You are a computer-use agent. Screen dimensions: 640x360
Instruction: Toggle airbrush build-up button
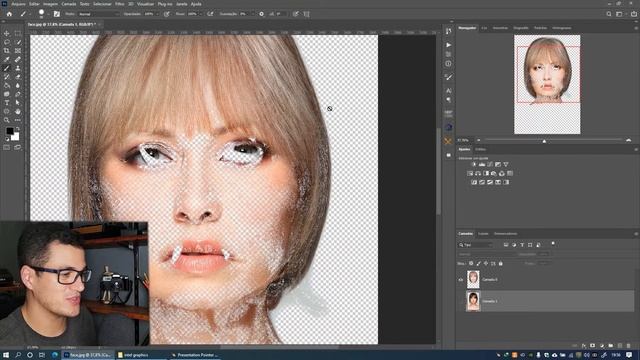tap(210, 14)
